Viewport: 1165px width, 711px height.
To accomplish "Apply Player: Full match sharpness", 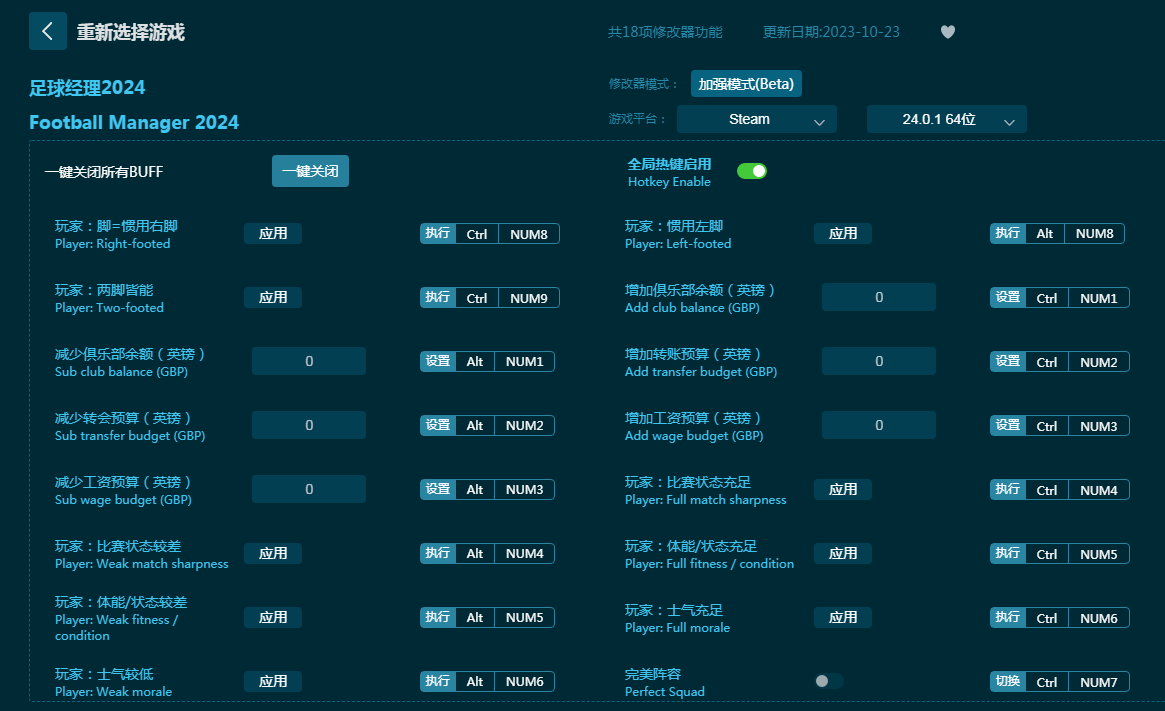I will (x=843, y=490).
